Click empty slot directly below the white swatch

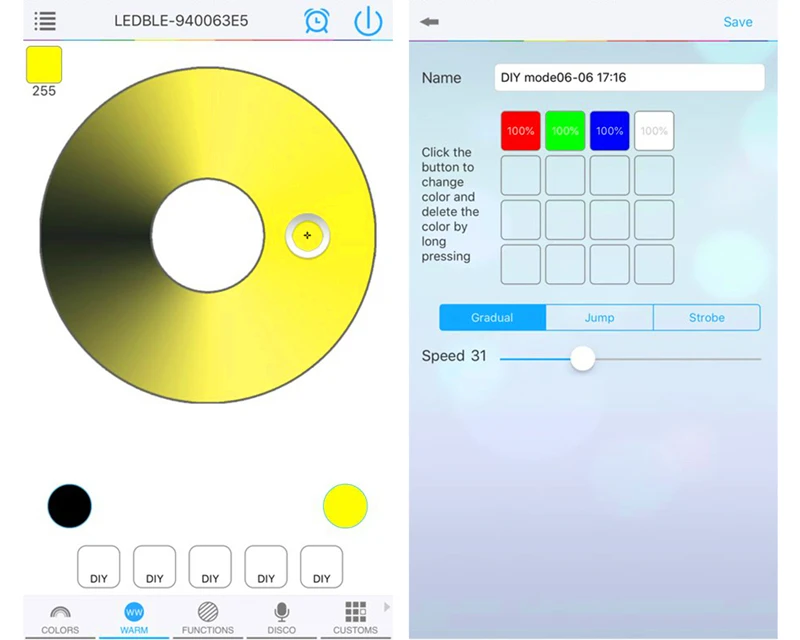[x=654, y=175]
